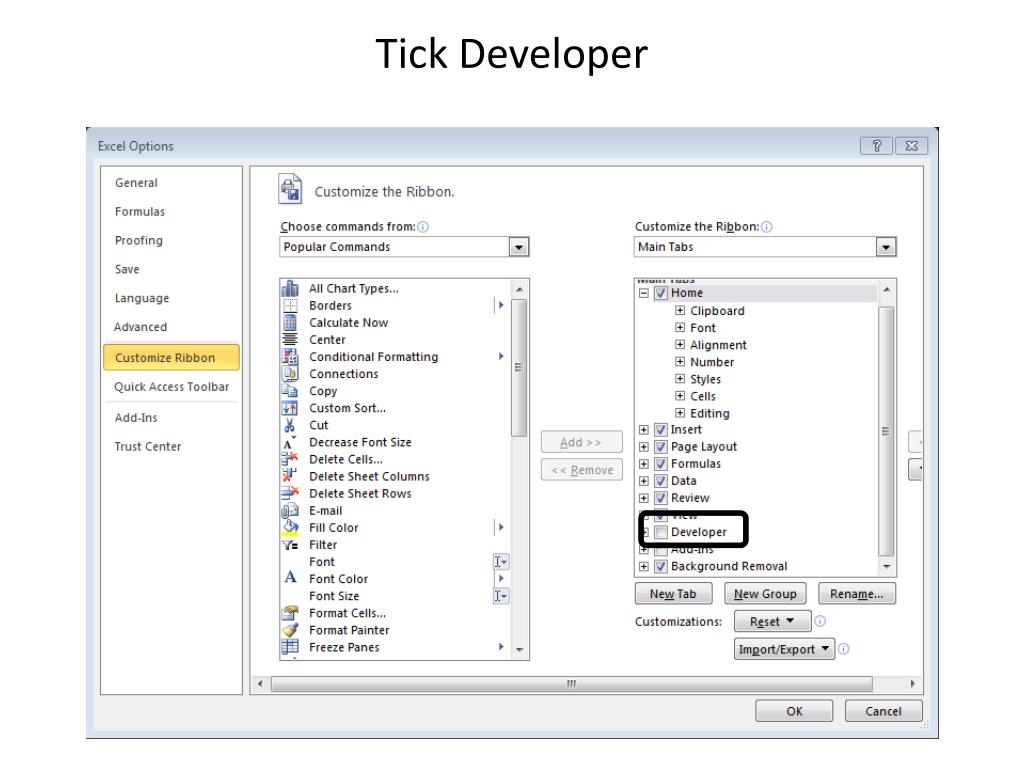Click the Fill Color bucket icon
Image resolution: width=1024 pixels, height=768 pixels.
coord(290,528)
